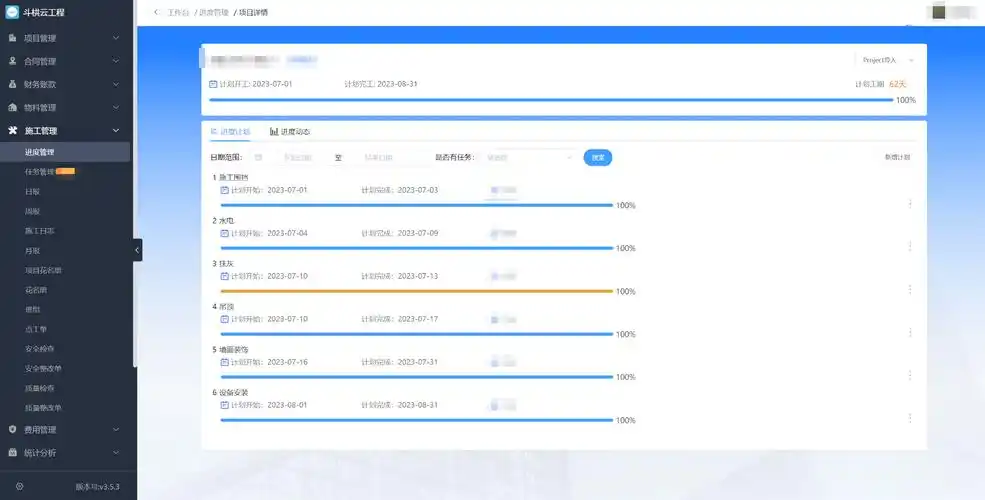Image resolution: width=985 pixels, height=500 pixels.
Task: Switch to the 进度动态 tab
Action: pos(290,131)
